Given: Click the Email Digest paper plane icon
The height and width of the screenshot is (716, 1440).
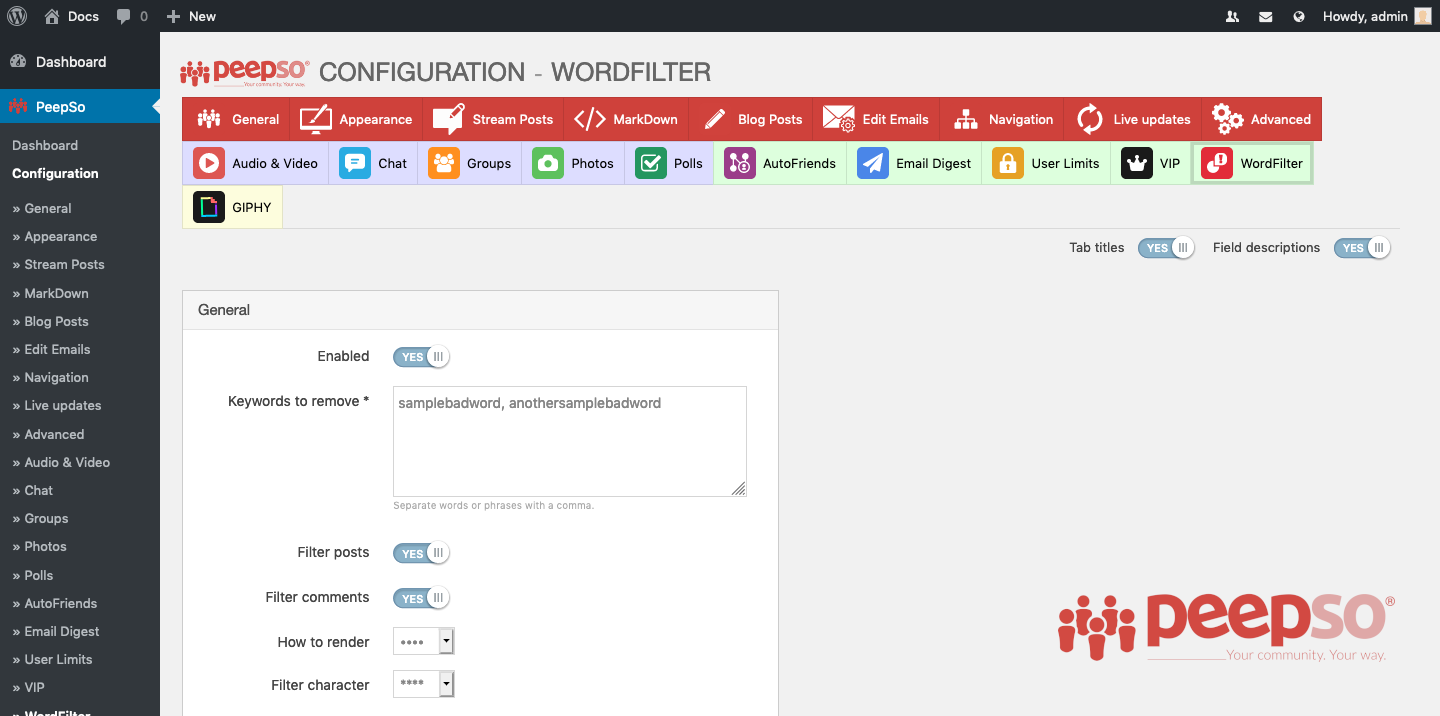Looking at the screenshot, I should 872,163.
